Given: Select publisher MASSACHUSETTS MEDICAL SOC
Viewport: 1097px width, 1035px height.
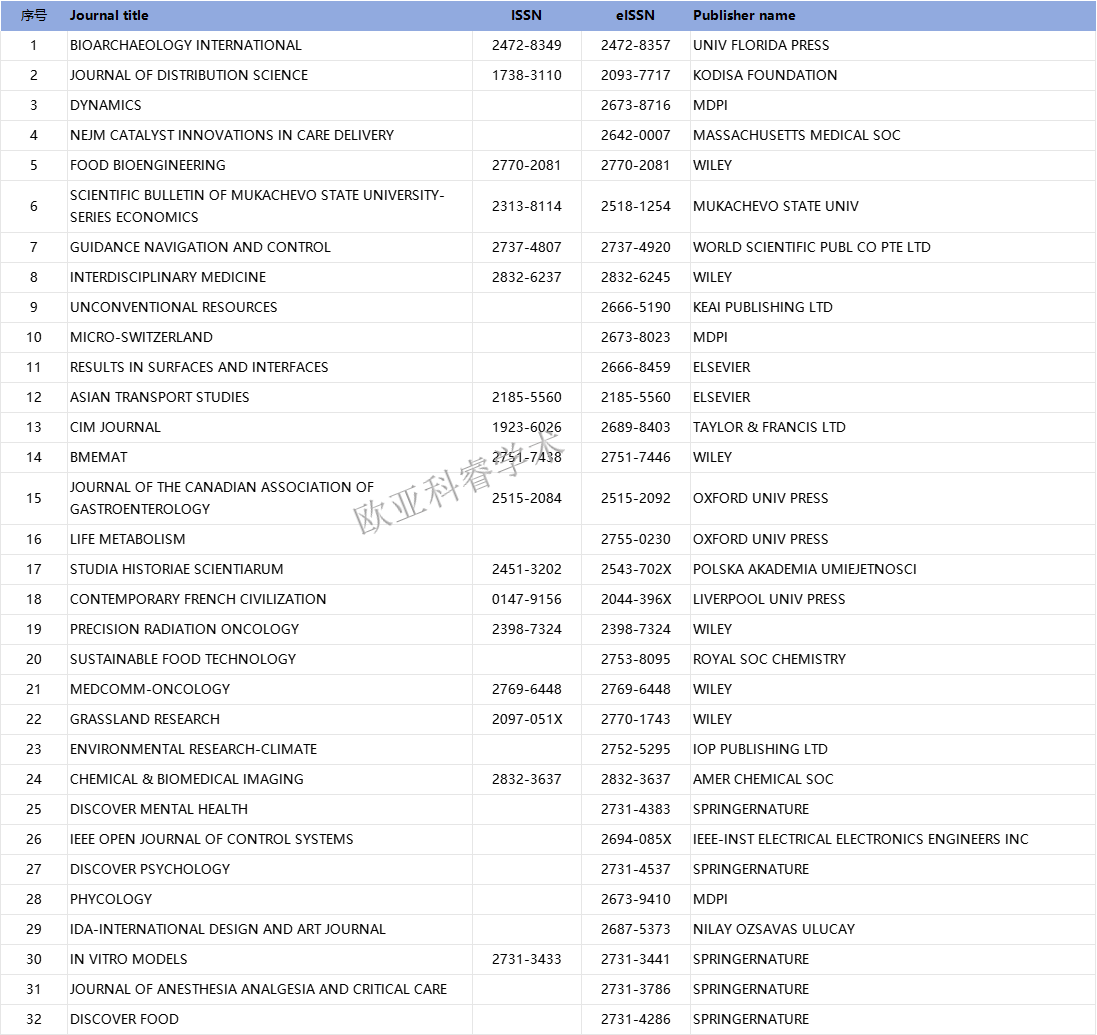Looking at the screenshot, I should coord(797,136).
